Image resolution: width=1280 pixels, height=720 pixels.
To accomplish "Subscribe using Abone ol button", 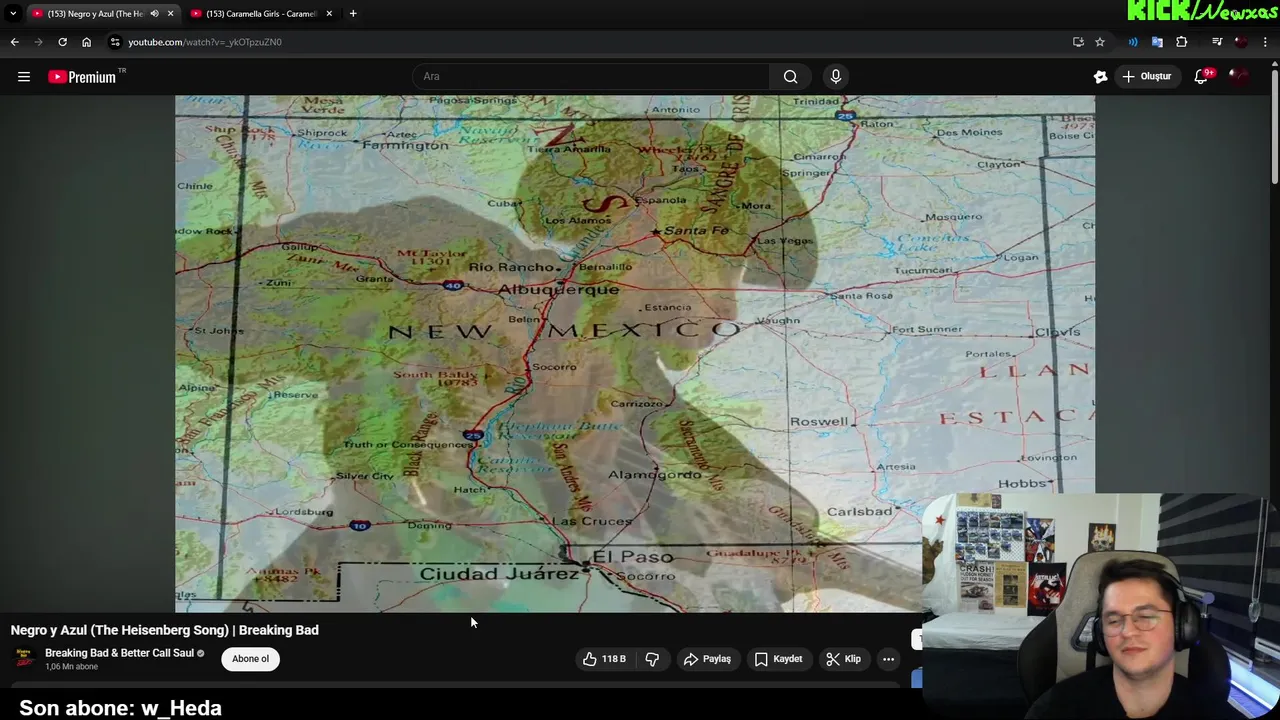I will (x=250, y=659).
